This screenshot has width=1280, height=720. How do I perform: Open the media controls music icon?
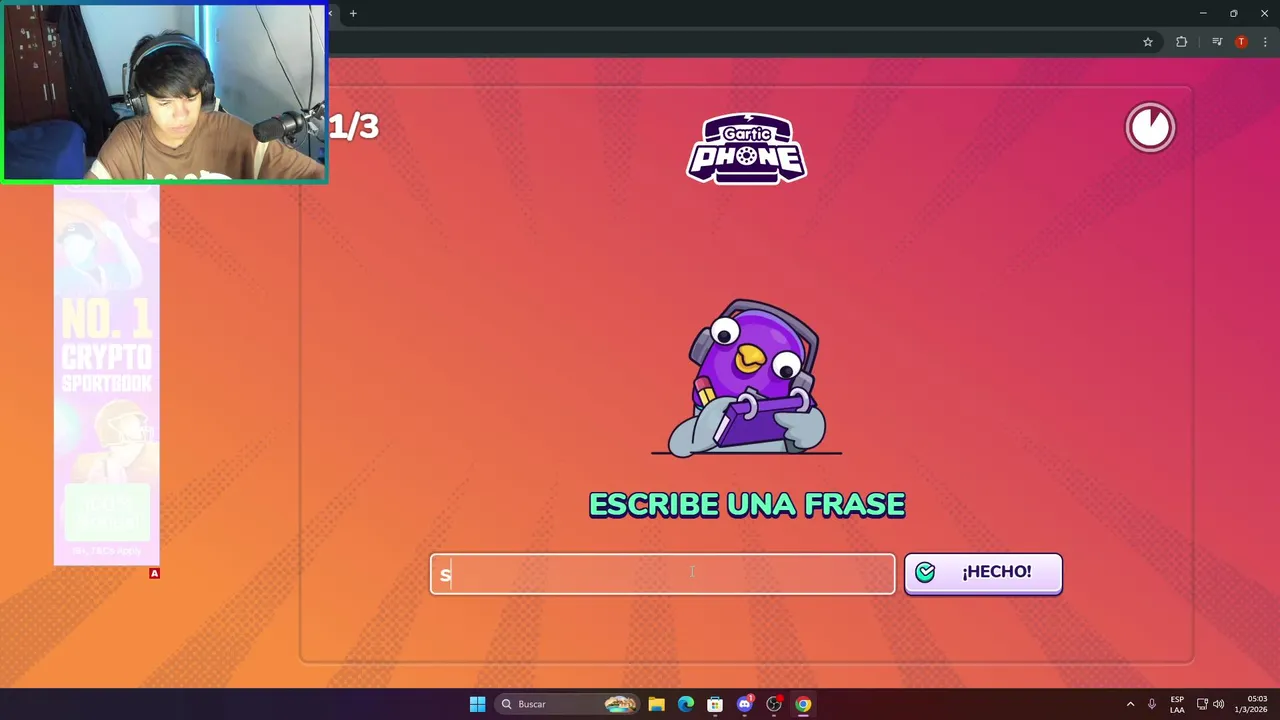click(1217, 42)
